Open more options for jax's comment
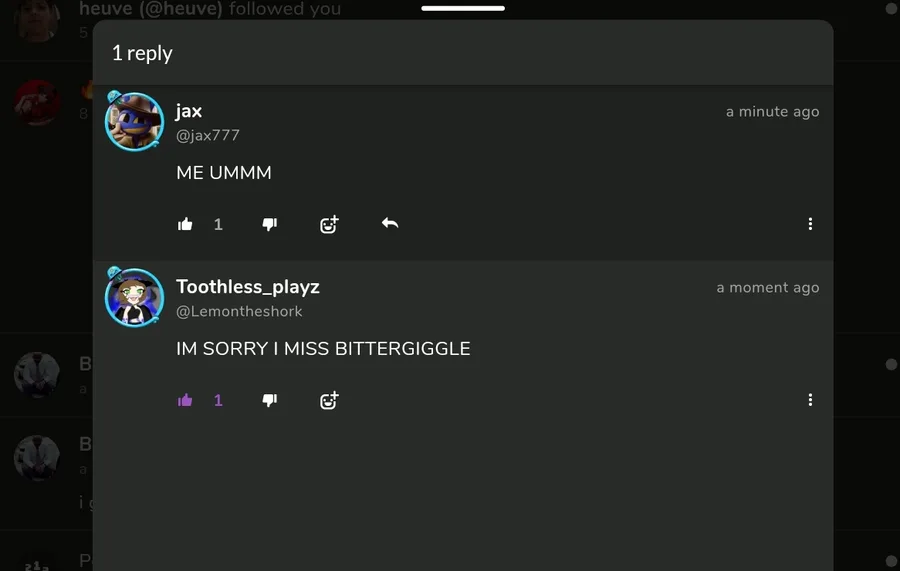The width and height of the screenshot is (900, 571). click(x=810, y=224)
